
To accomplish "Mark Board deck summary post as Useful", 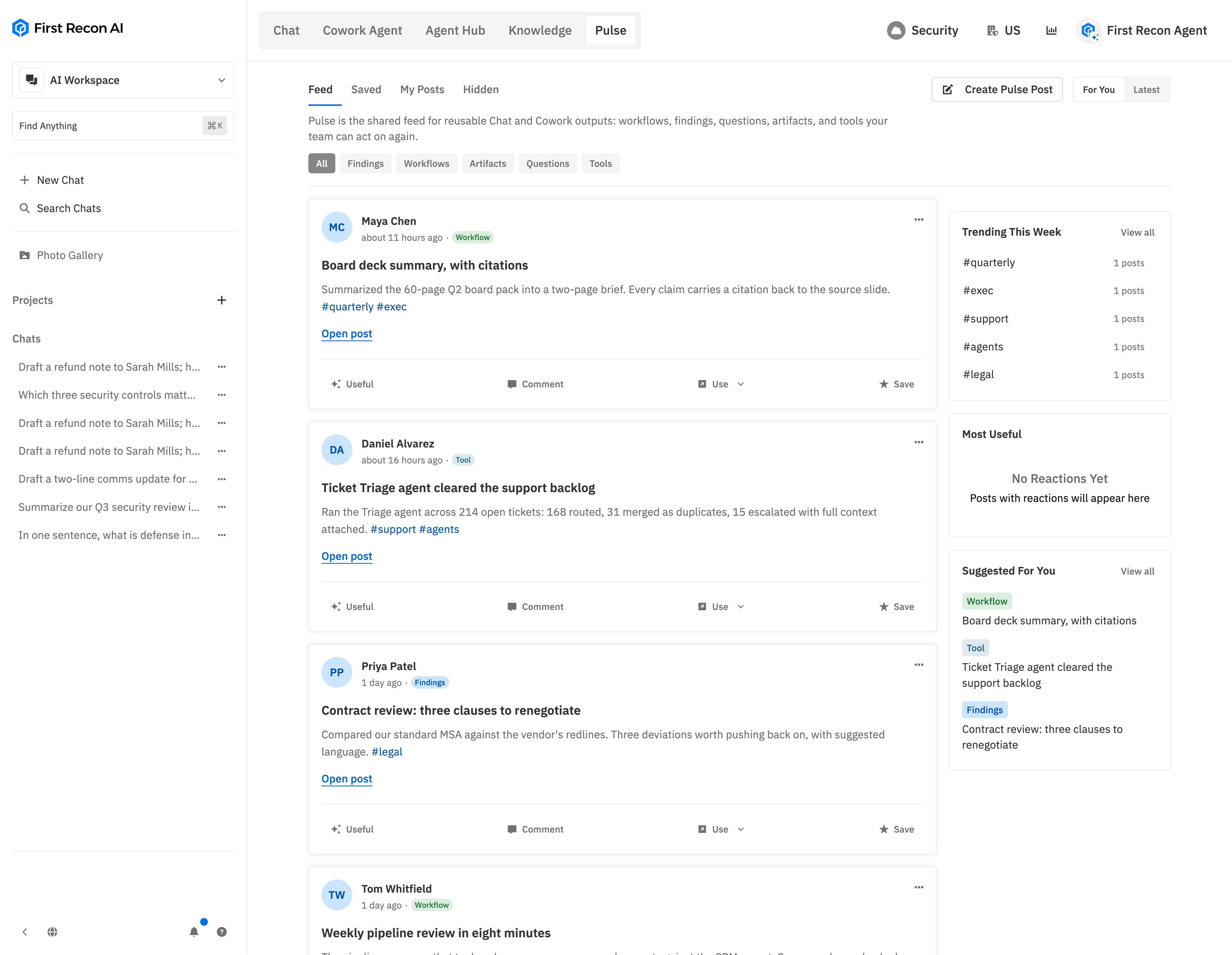I will pos(353,384).
